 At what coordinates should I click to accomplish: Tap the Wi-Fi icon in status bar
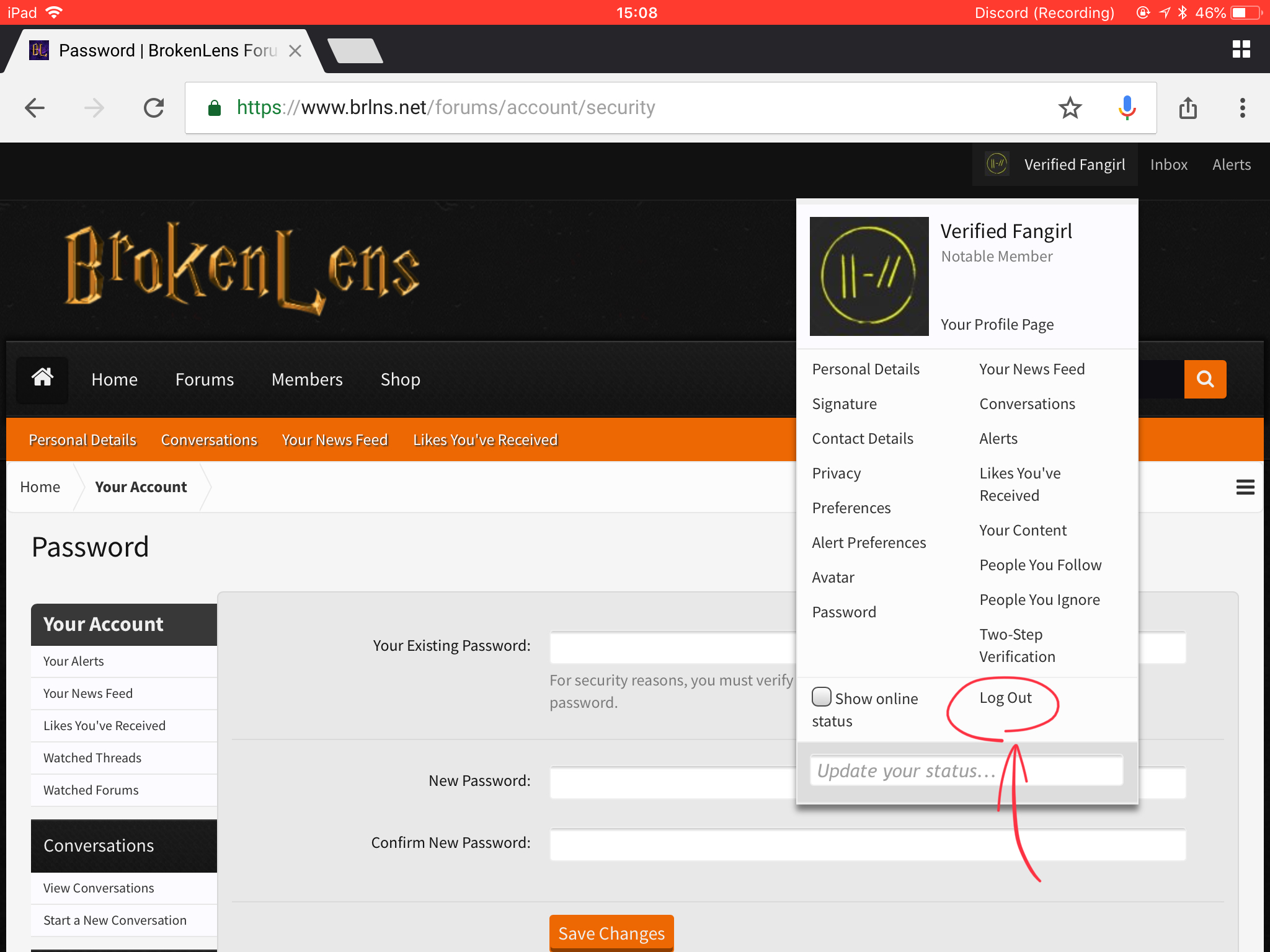click(x=55, y=12)
